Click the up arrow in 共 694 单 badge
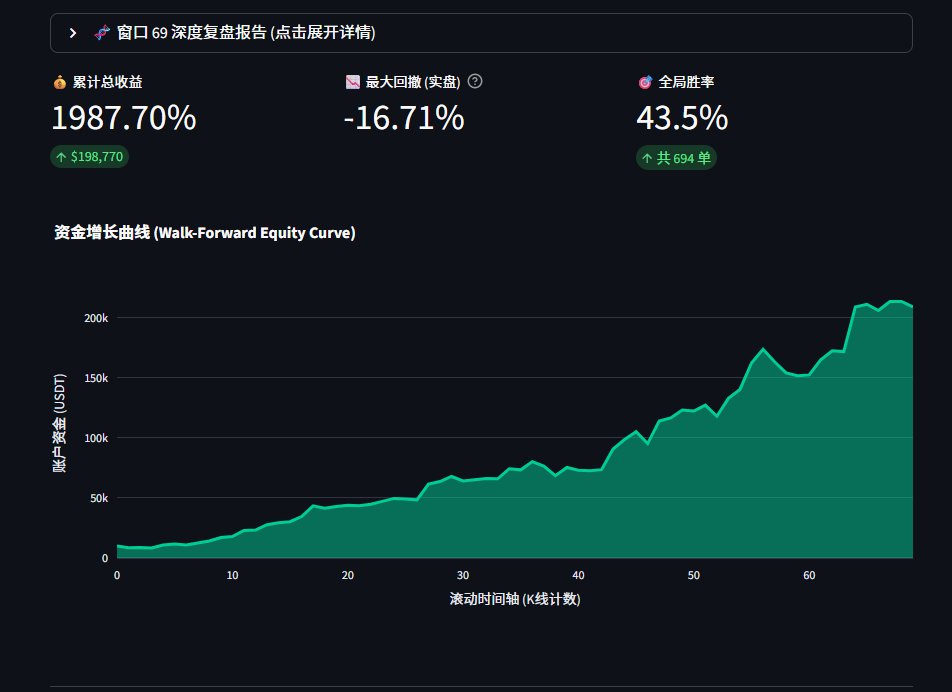 (x=647, y=158)
